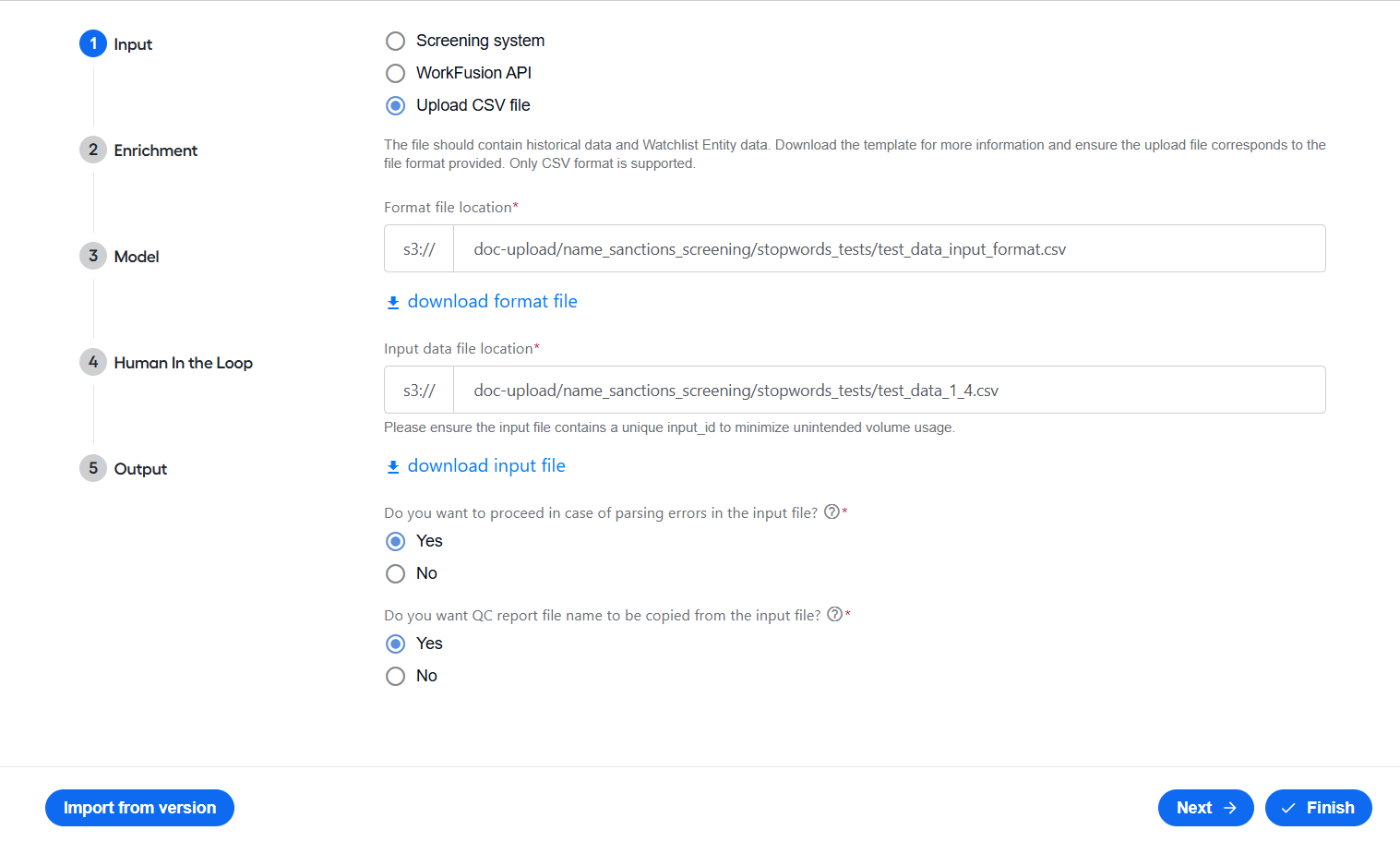Select the Upload CSV file radio option
1400x842 pixels.
coord(395,105)
